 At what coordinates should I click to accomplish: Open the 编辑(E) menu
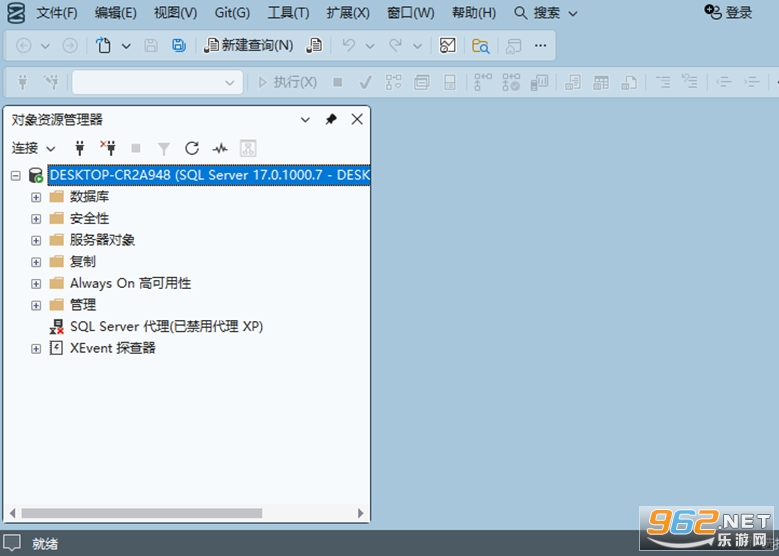[115, 13]
